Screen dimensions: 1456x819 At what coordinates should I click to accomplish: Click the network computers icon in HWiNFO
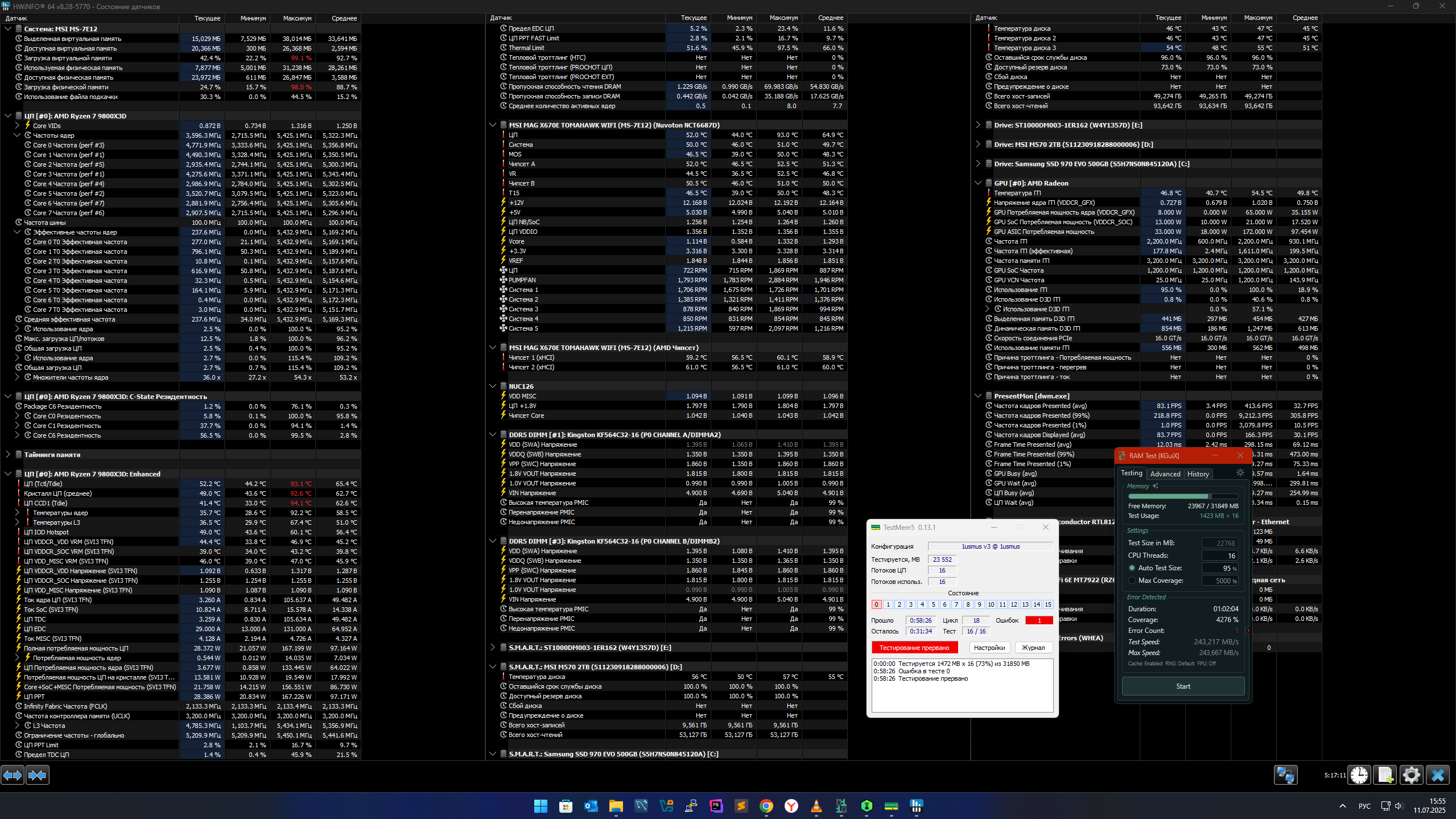pyautogui.click(x=1285, y=775)
